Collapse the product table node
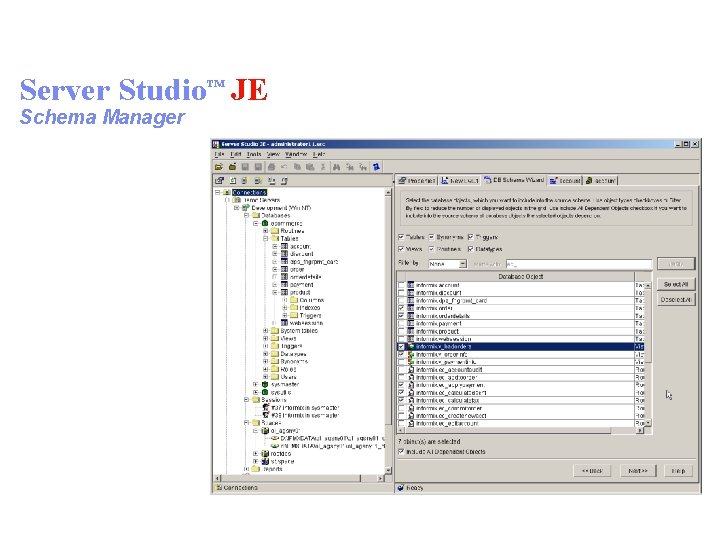Image resolution: width=720 pixels, height=540 pixels. [x=276, y=292]
